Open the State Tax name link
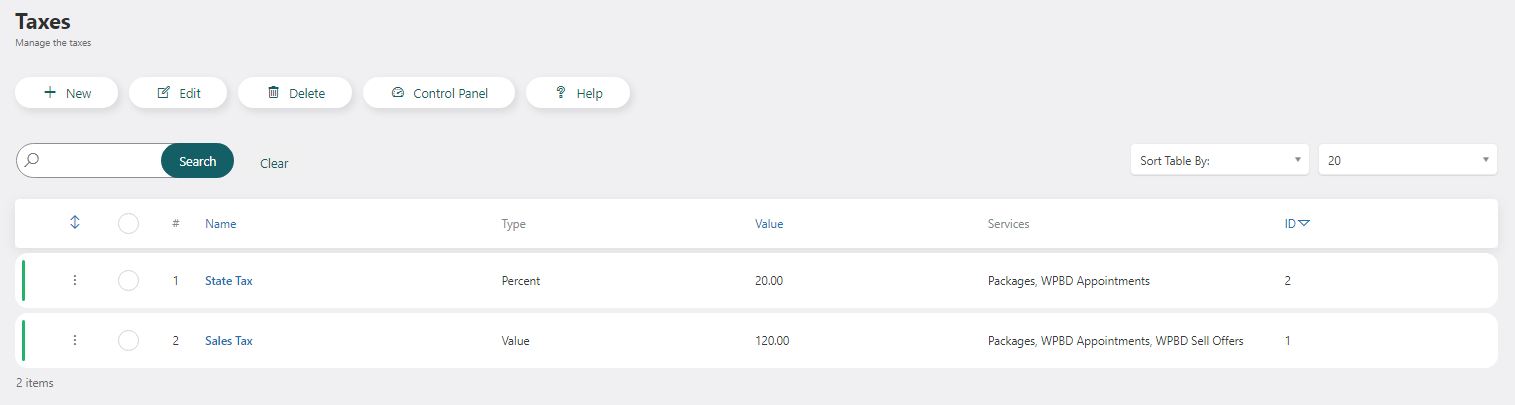Screen dimensions: 1515x405 tap(229, 281)
